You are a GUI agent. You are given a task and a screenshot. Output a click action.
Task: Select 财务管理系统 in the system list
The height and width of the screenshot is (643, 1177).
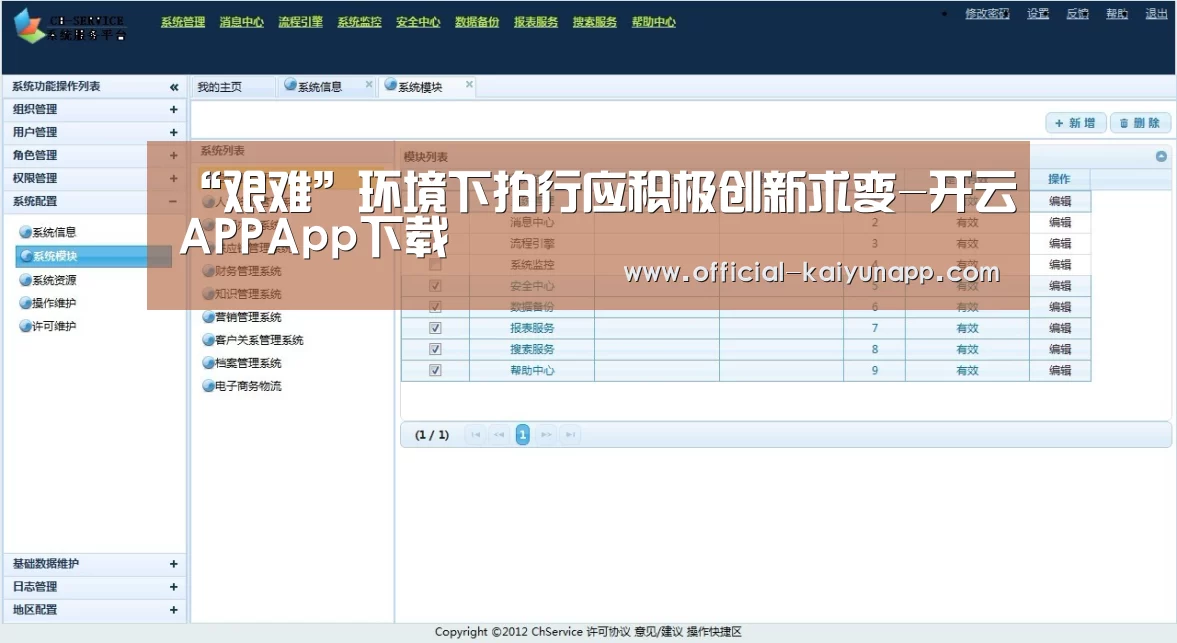[x=242, y=271]
